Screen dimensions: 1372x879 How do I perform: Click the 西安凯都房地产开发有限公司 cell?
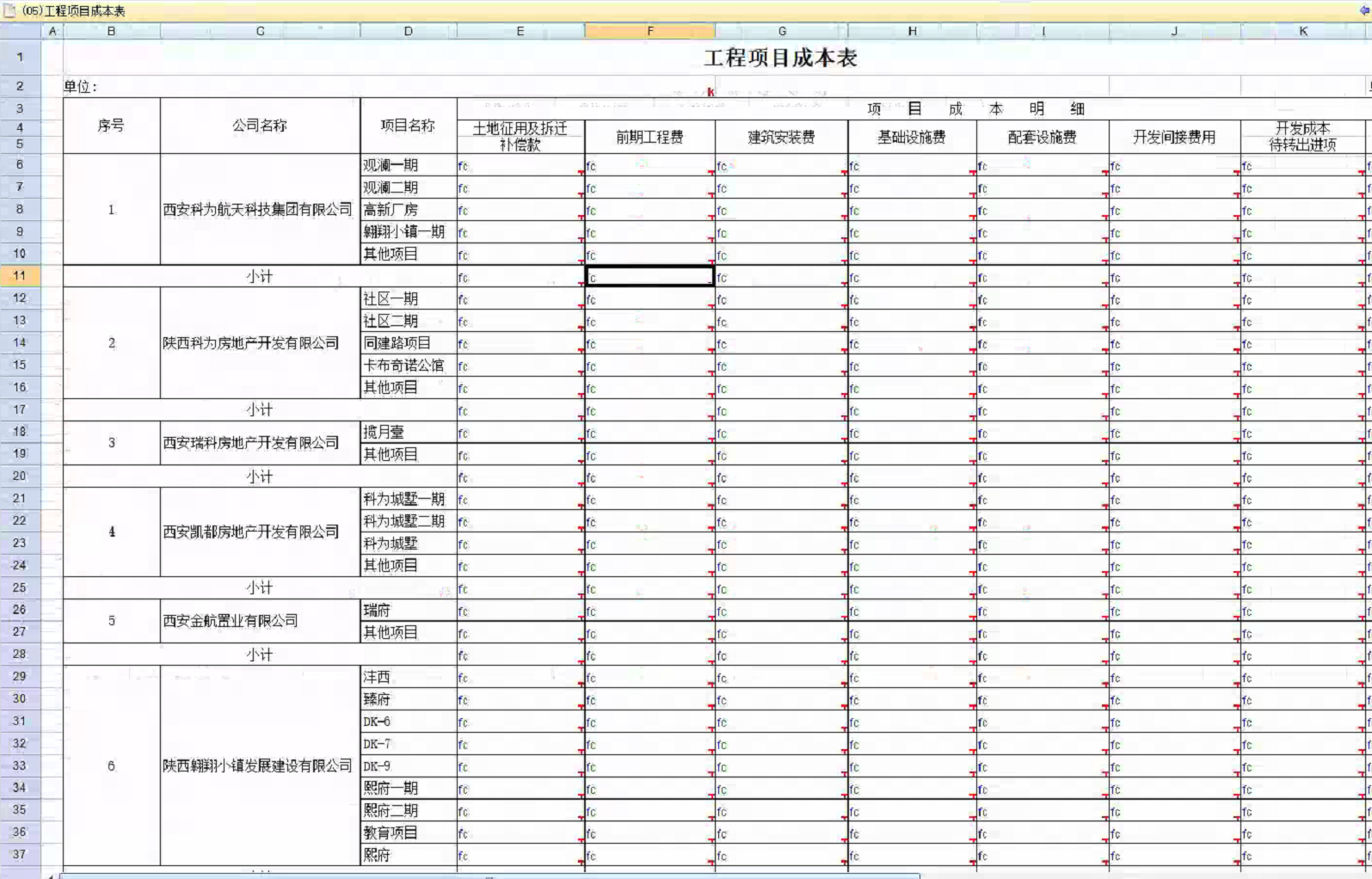[260, 532]
